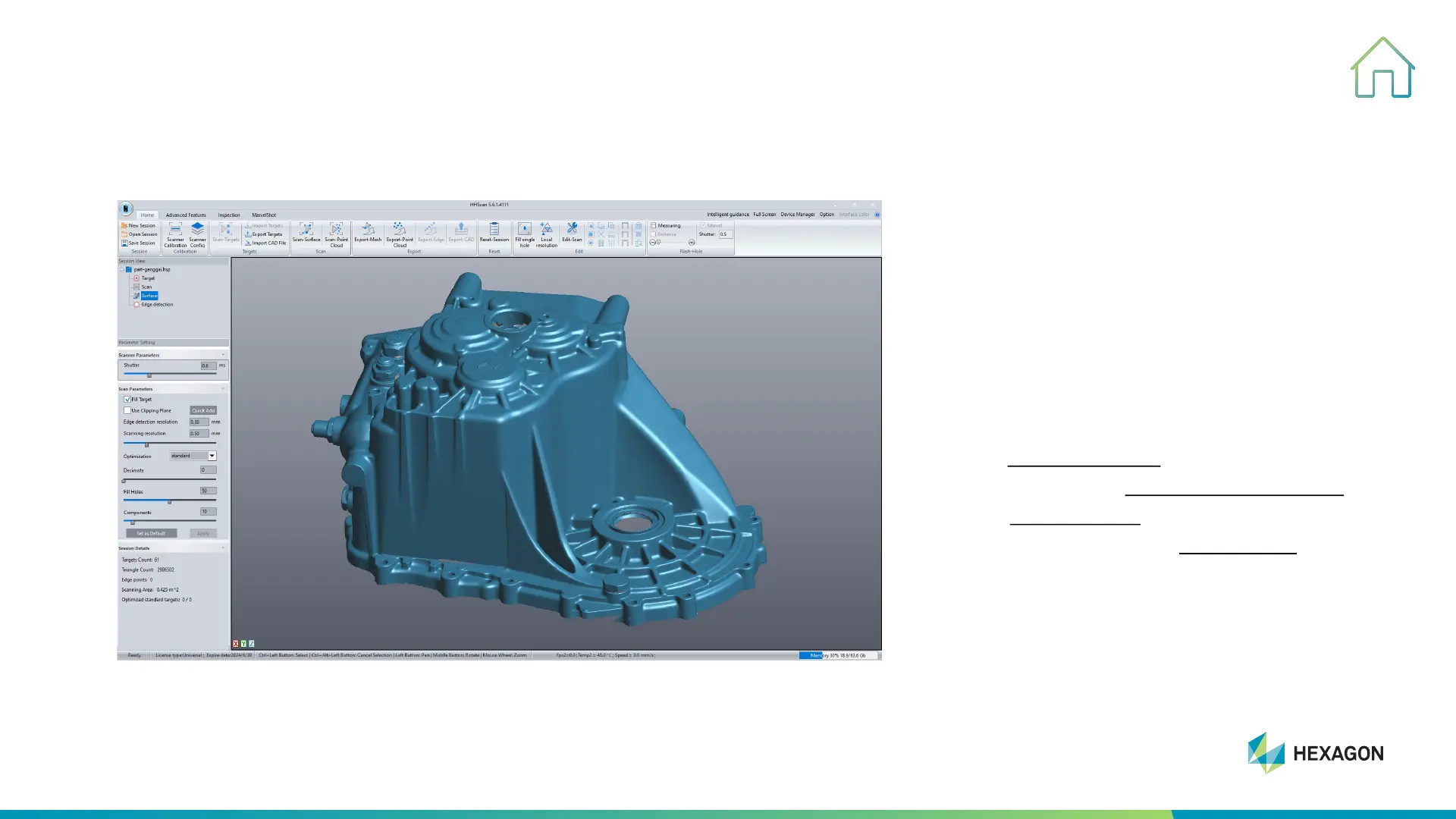Collapse the part-ganggai.hsp tree node
Viewport: 1456px width, 819px height.
point(121,269)
